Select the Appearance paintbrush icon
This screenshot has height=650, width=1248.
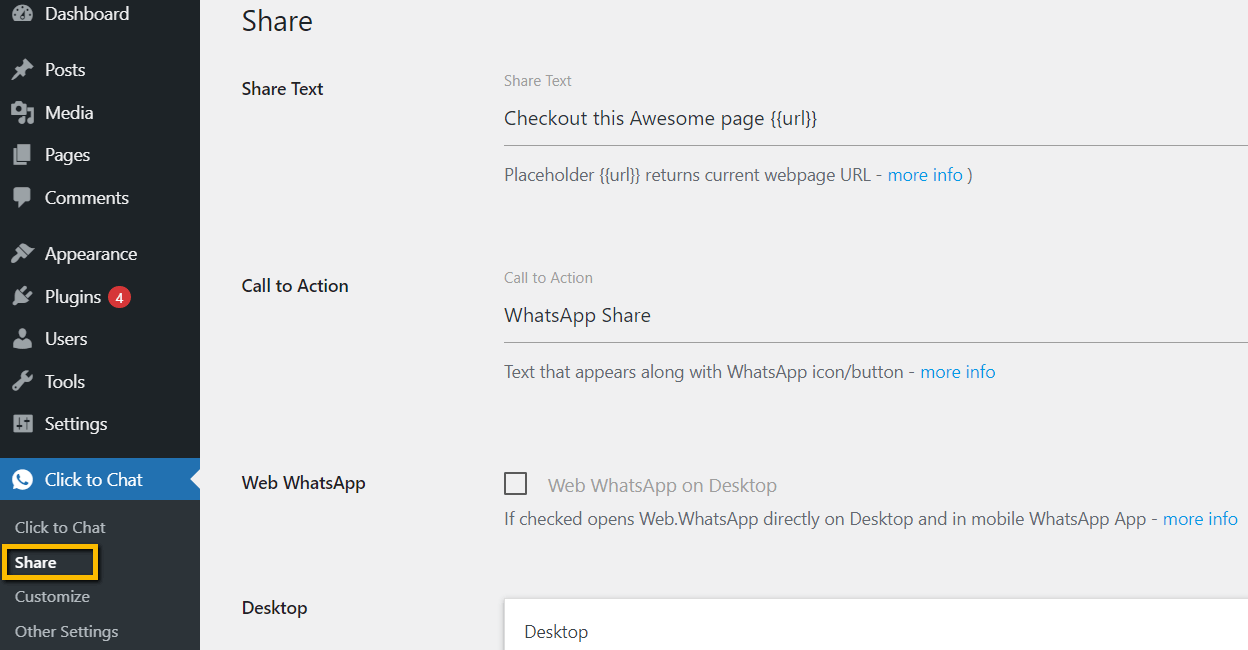(x=22, y=253)
